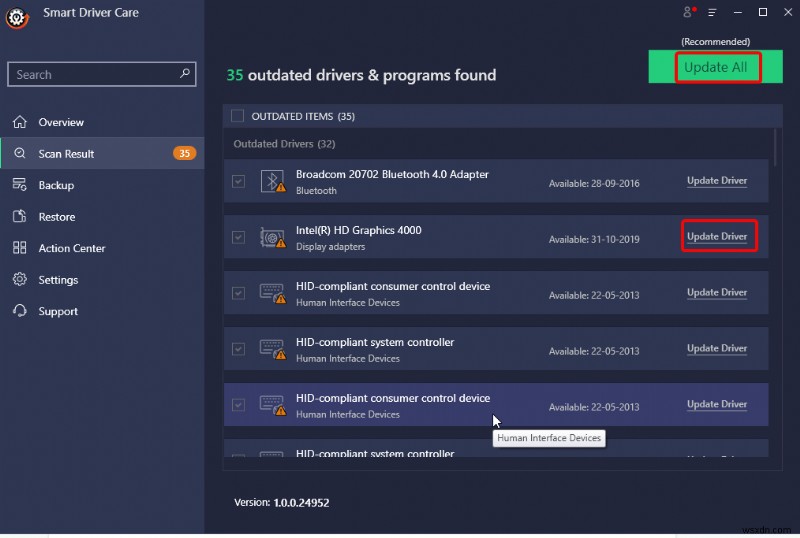Click the driver list vertical scrollbar

point(775,147)
